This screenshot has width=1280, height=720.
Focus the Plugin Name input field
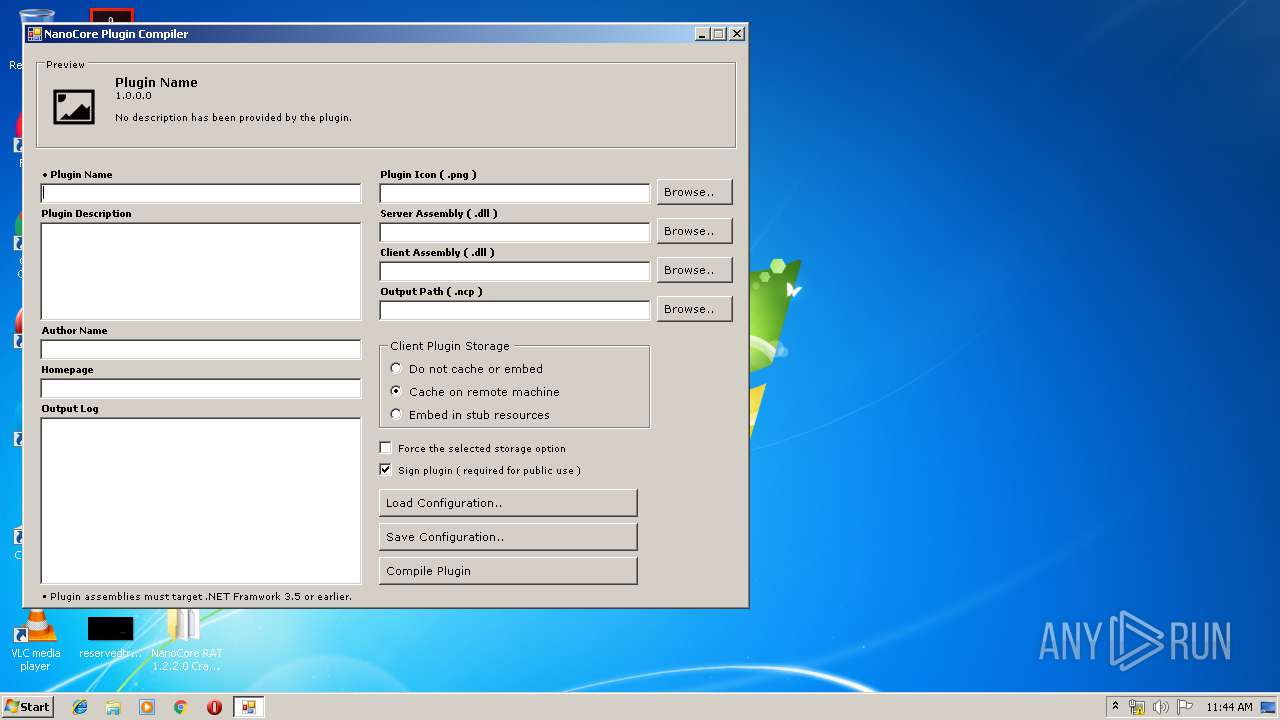tap(201, 193)
